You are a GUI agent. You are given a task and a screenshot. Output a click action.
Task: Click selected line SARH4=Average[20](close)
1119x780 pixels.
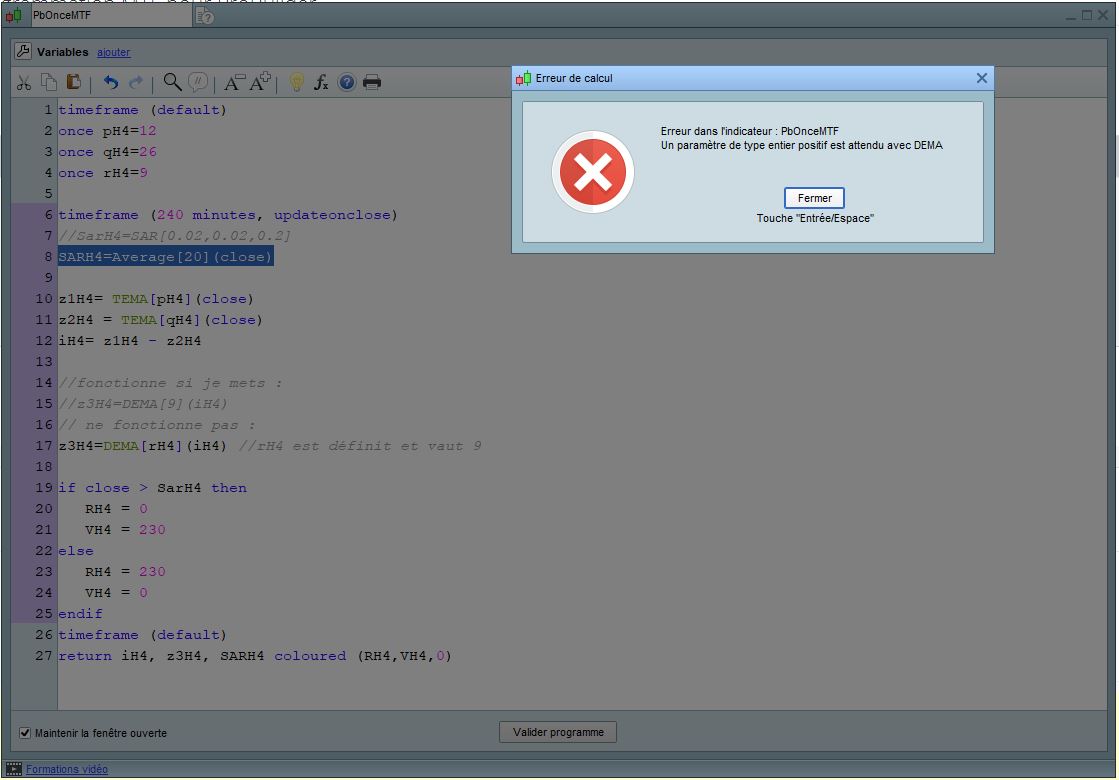[x=166, y=257]
